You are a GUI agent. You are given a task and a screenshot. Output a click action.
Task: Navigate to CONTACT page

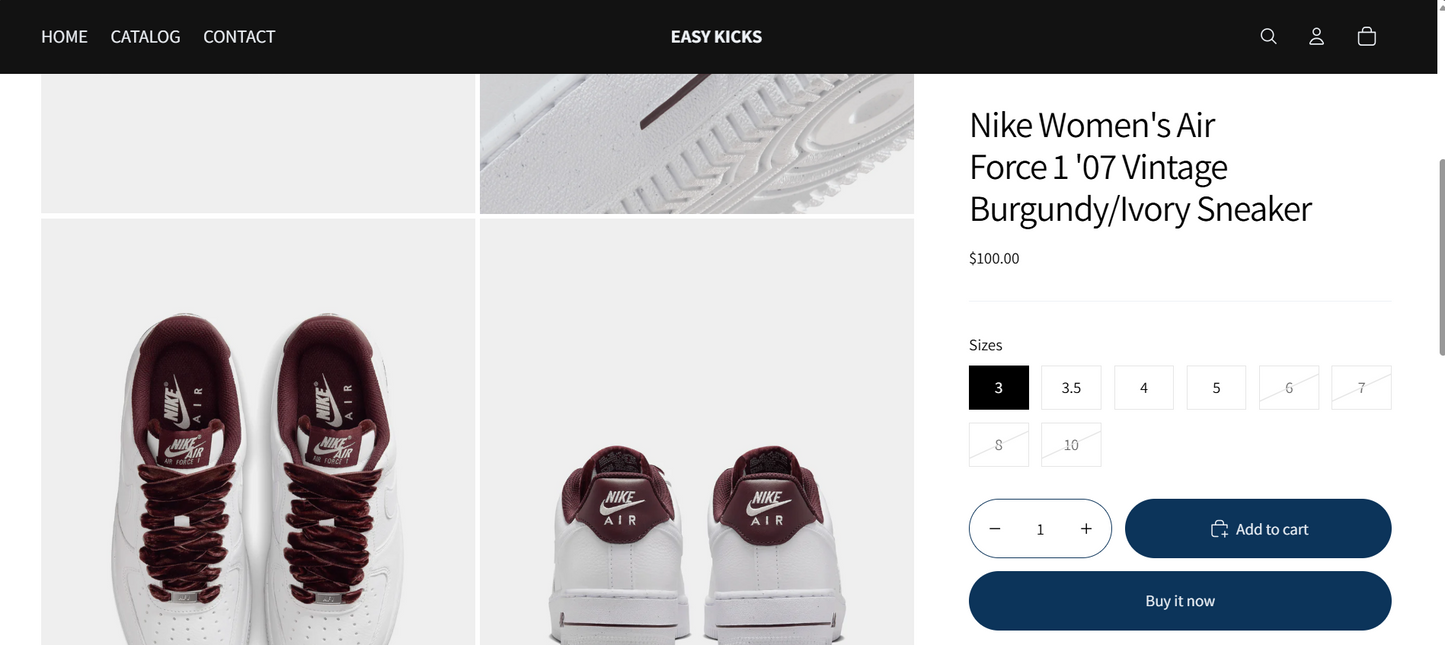coord(239,37)
